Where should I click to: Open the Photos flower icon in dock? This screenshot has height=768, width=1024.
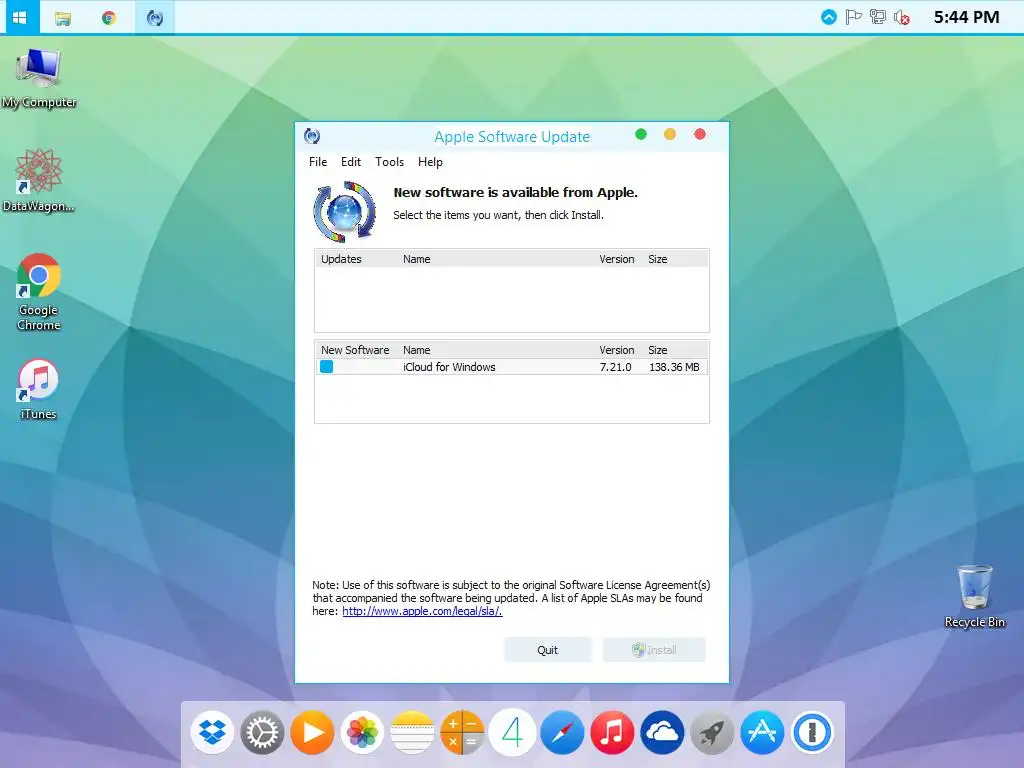click(x=362, y=732)
